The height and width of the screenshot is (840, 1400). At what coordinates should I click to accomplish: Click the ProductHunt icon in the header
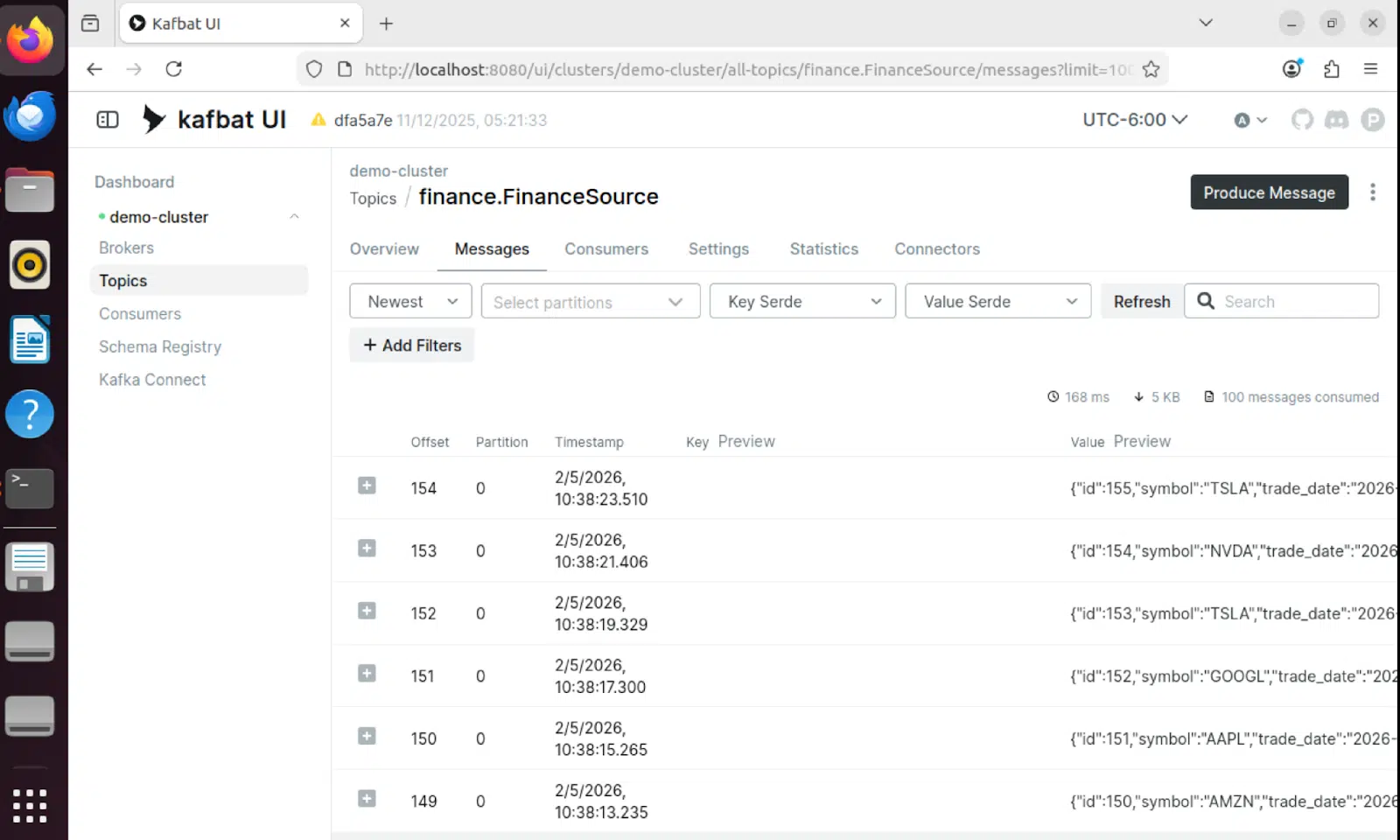pyautogui.click(x=1372, y=120)
